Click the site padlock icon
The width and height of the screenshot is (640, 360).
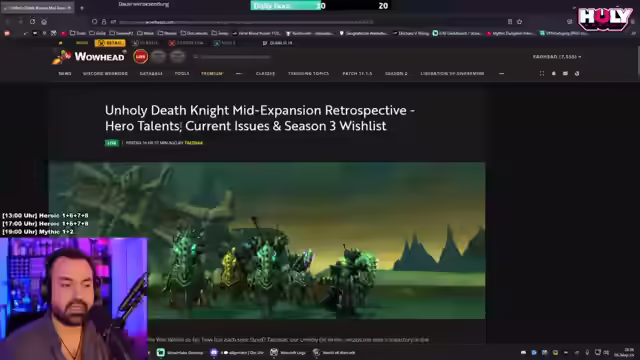click(x=104, y=22)
